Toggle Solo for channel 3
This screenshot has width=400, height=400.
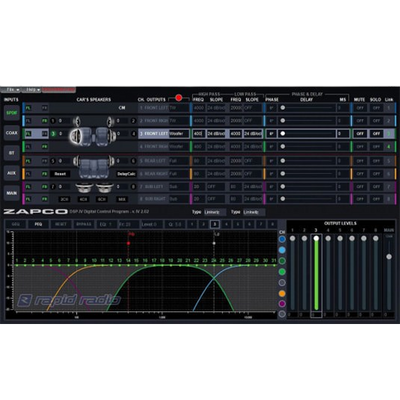click(376, 134)
